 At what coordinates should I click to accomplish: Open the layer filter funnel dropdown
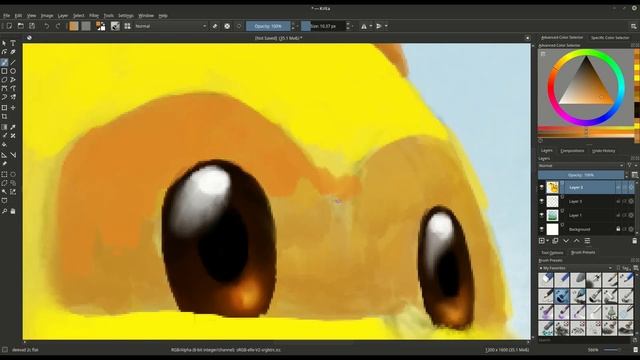coord(631,166)
